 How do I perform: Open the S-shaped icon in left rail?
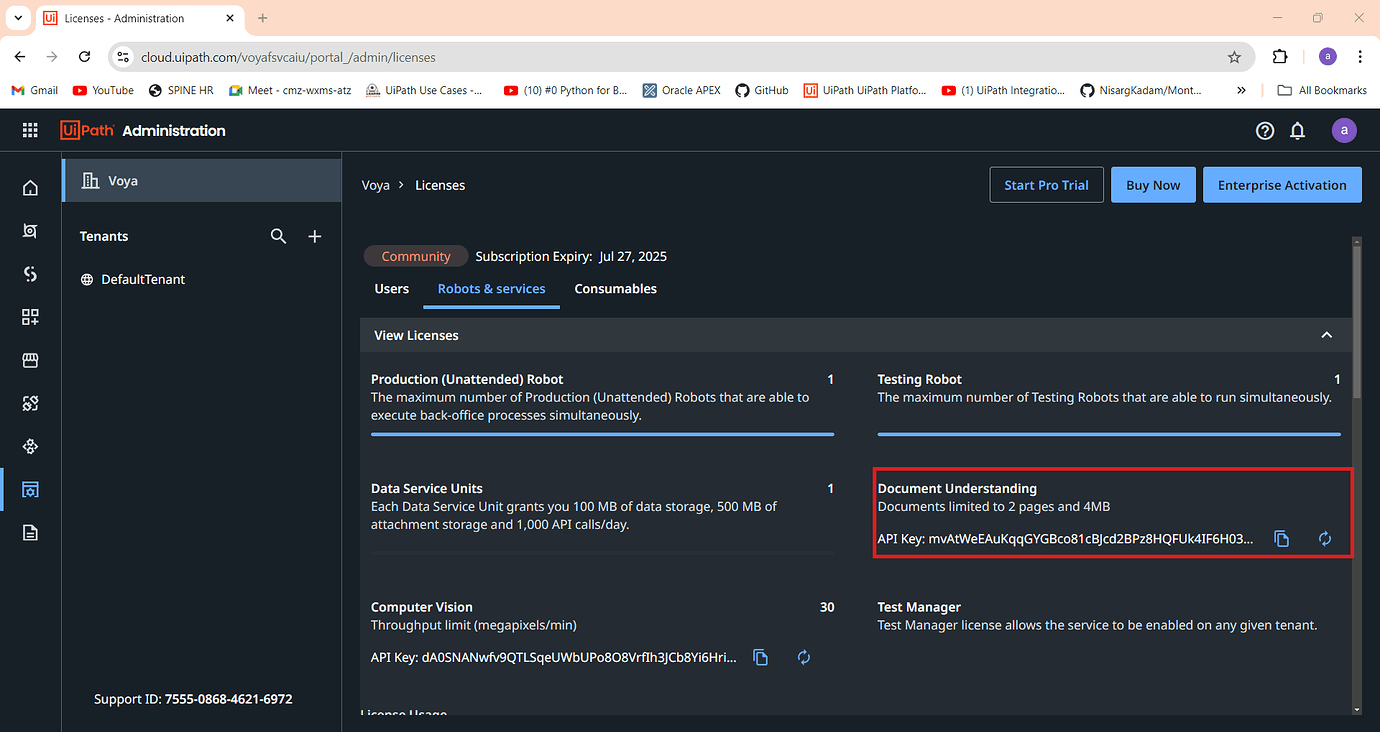point(30,274)
